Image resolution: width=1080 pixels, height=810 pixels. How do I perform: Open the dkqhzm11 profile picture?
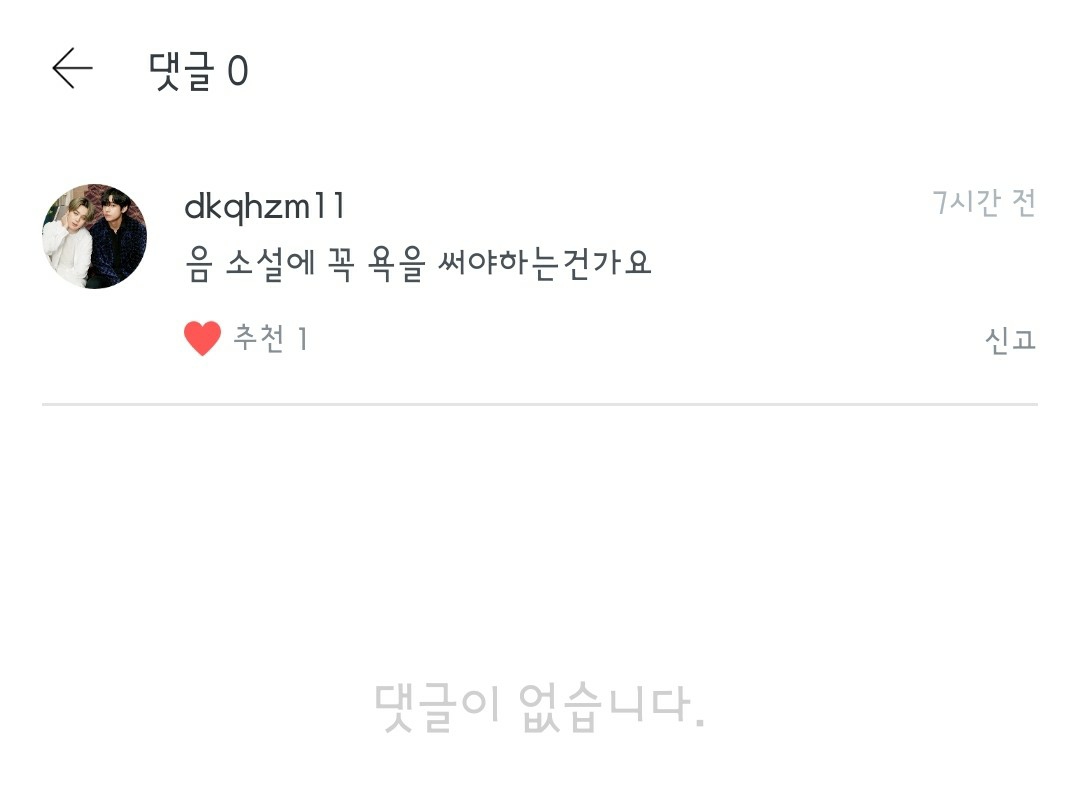[94, 236]
